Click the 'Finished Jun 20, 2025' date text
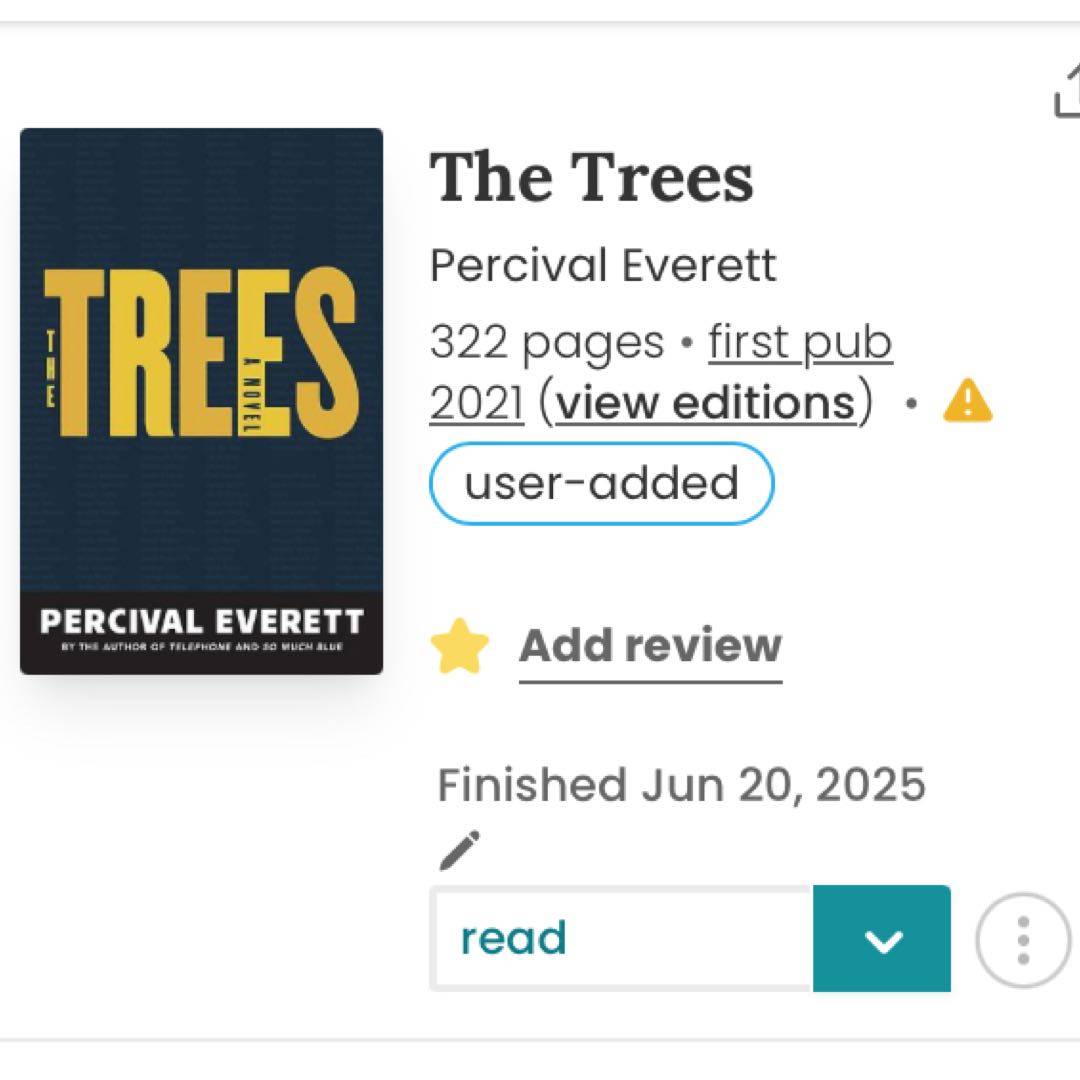This screenshot has width=1080, height=1080. tap(681, 785)
